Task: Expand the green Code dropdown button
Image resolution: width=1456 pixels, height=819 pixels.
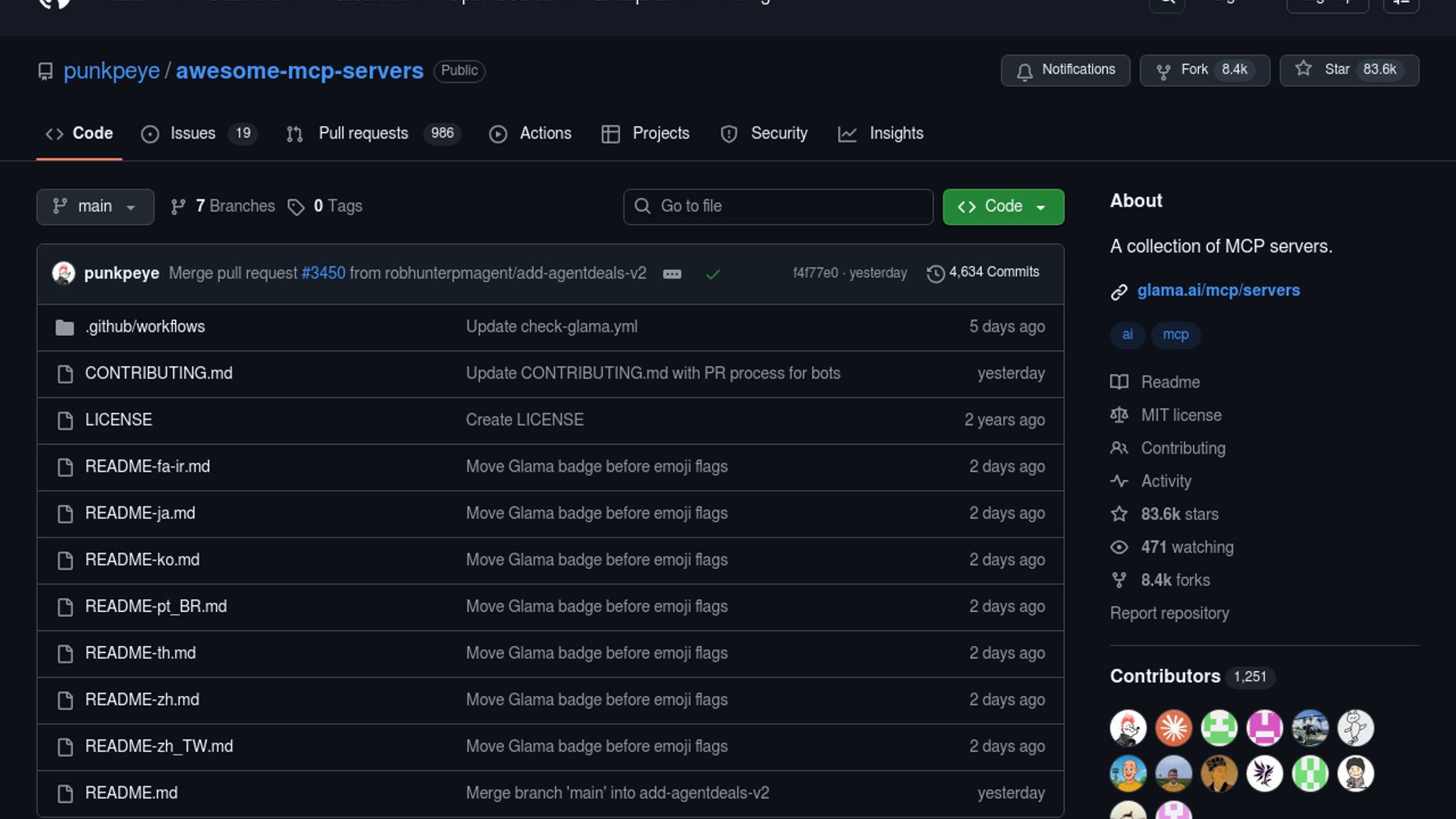Action: 1003,206
